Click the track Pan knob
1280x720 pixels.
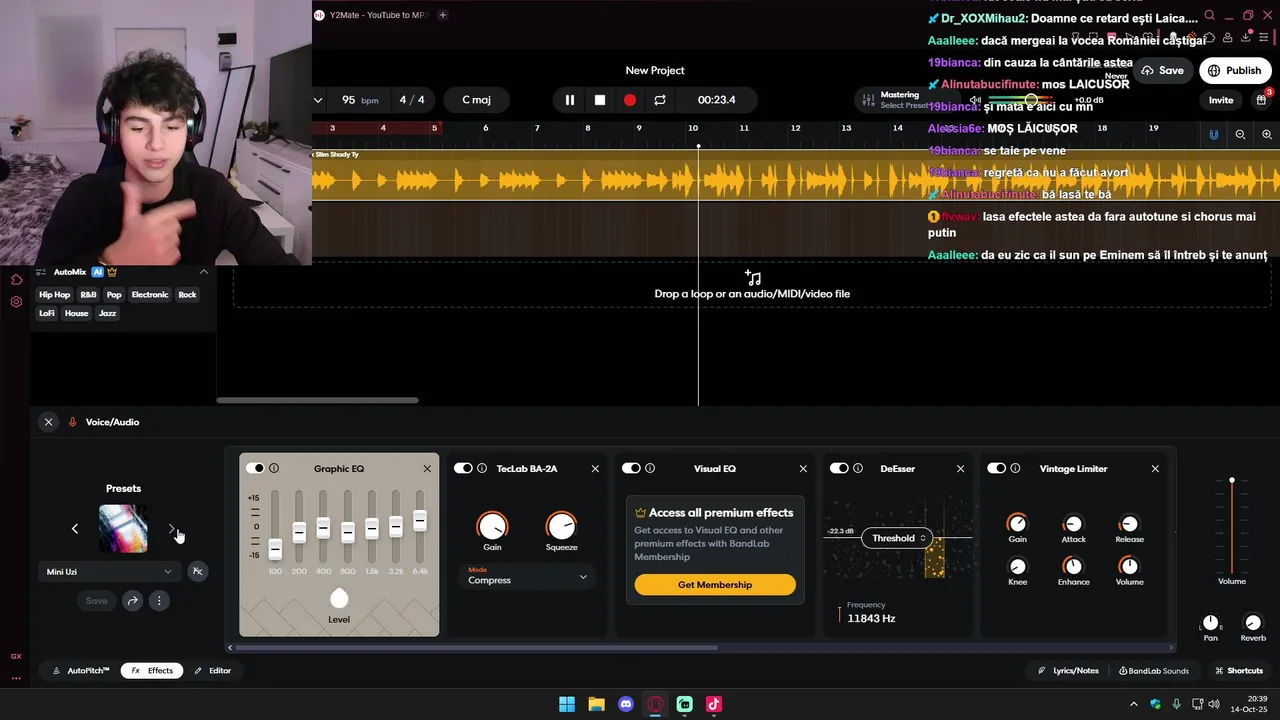click(1211, 623)
